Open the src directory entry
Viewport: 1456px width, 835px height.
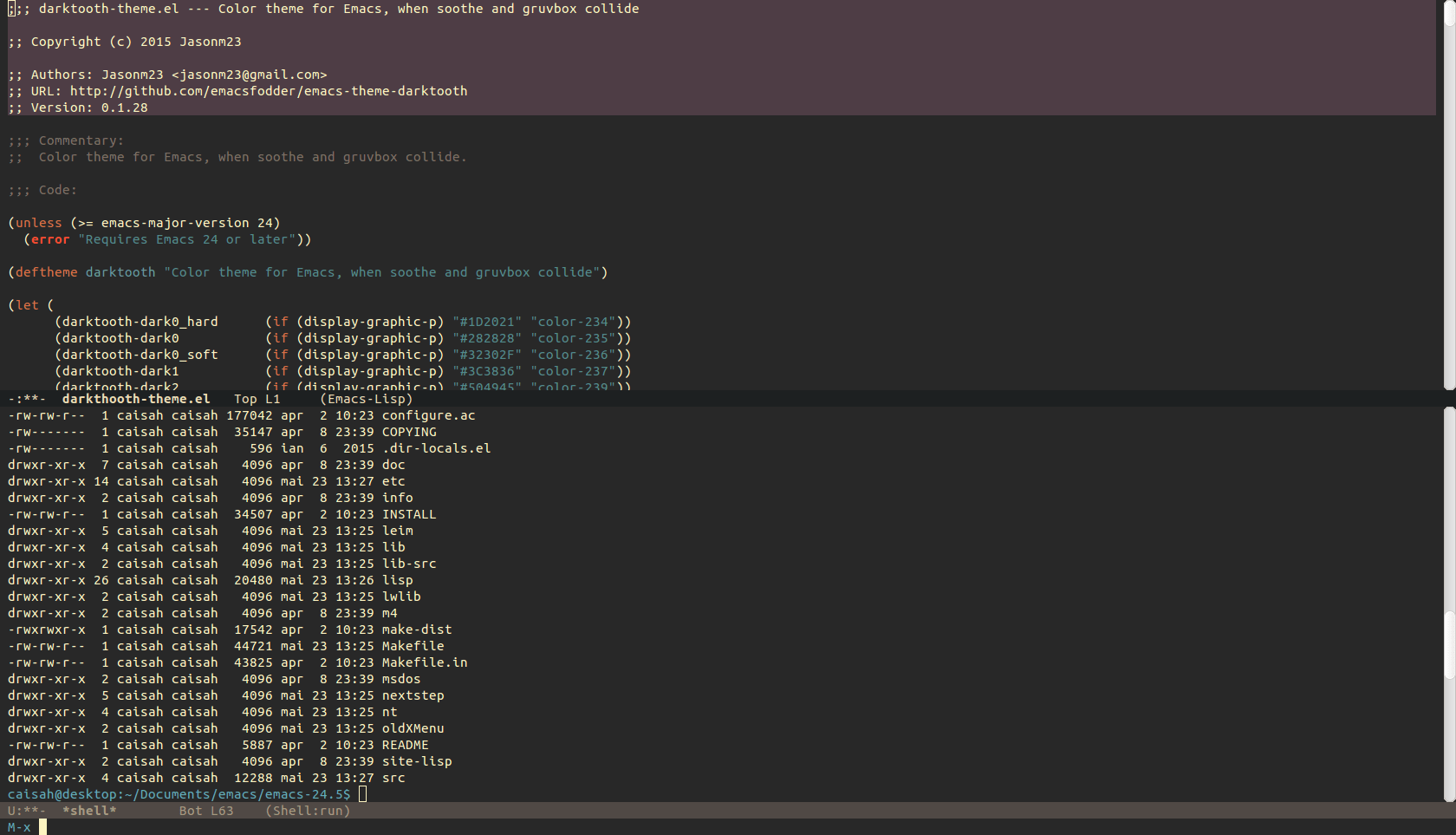click(x=393, y=778)
